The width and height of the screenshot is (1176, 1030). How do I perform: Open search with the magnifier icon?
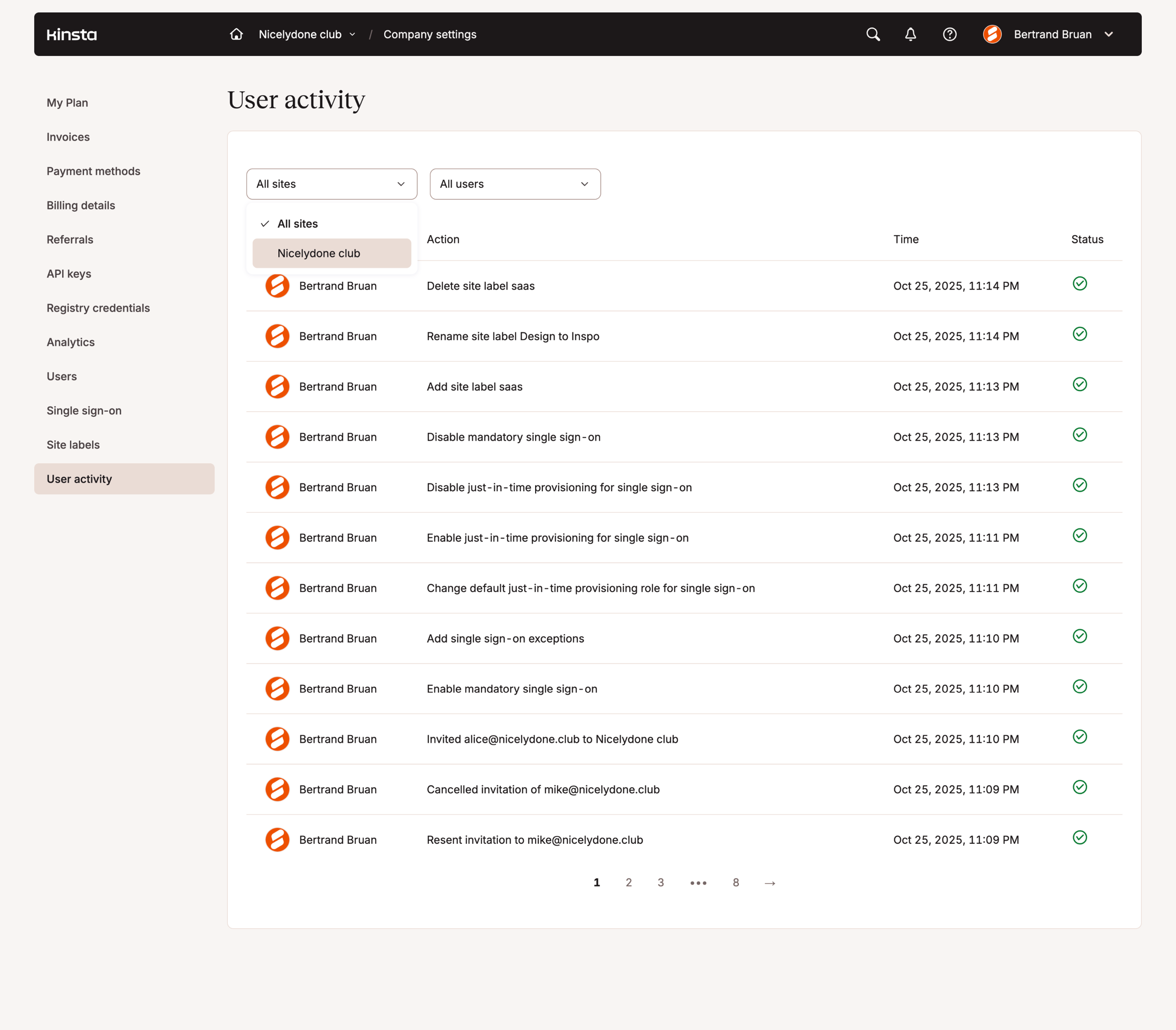873,34
